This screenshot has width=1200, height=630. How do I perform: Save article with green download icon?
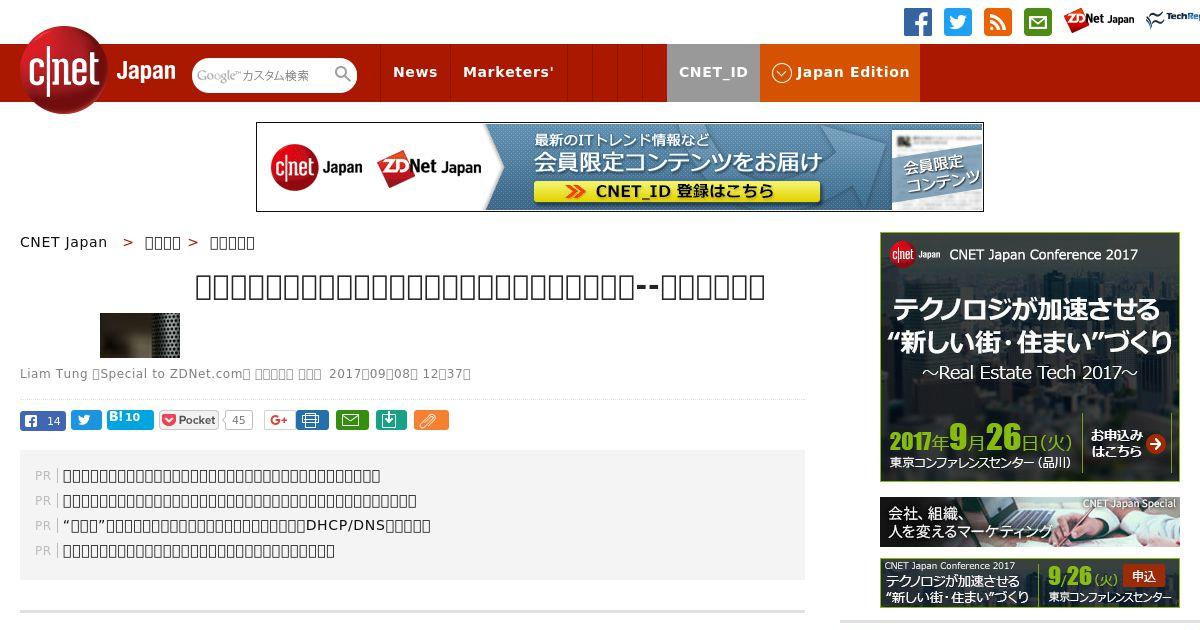[391, 420]
